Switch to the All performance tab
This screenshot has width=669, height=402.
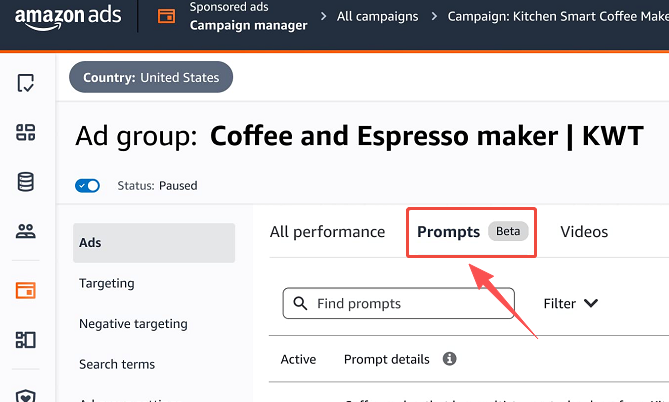pyautogui.click(x=327, y=232)
